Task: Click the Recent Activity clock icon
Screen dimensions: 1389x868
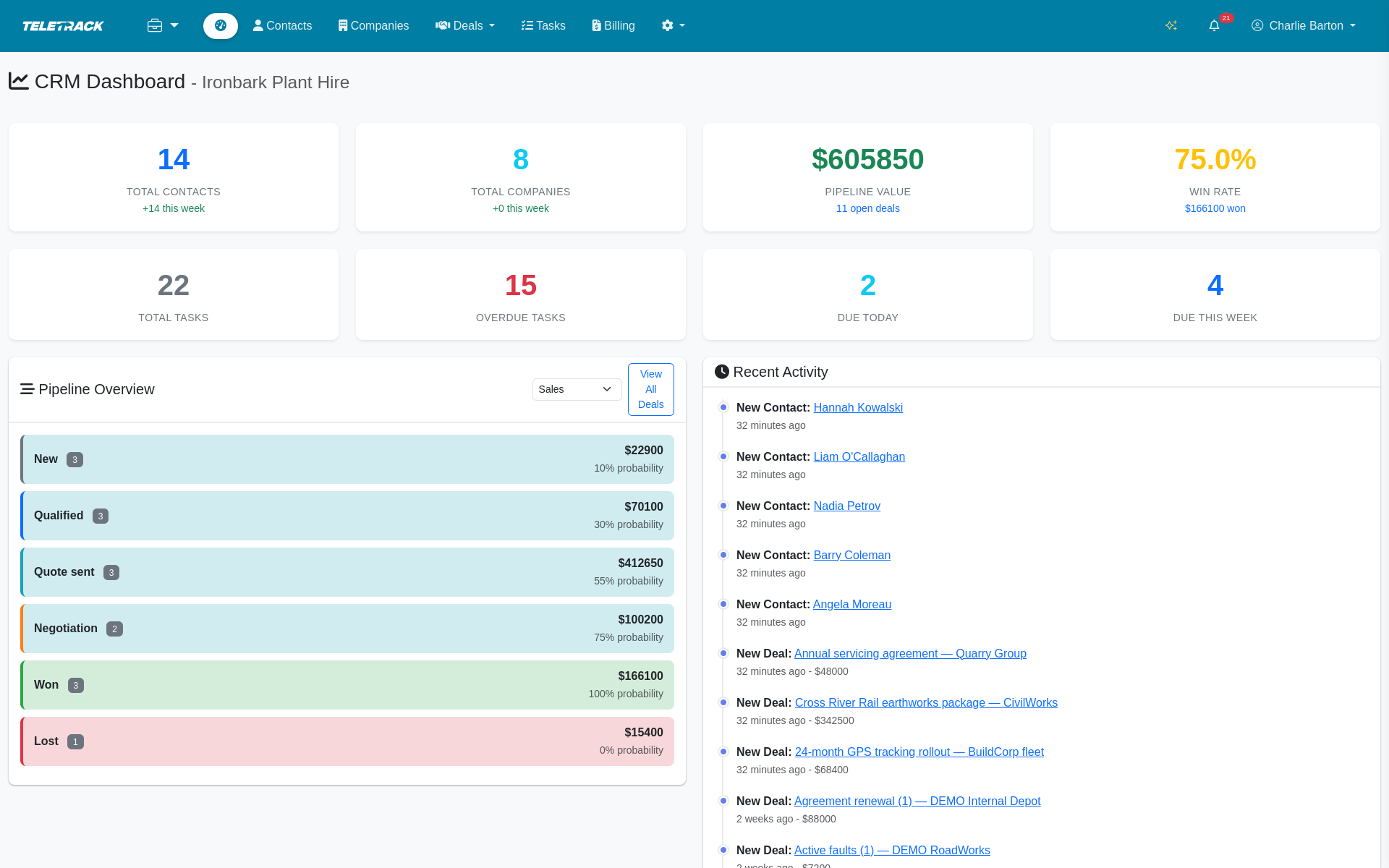Action: tap(722, 372)
